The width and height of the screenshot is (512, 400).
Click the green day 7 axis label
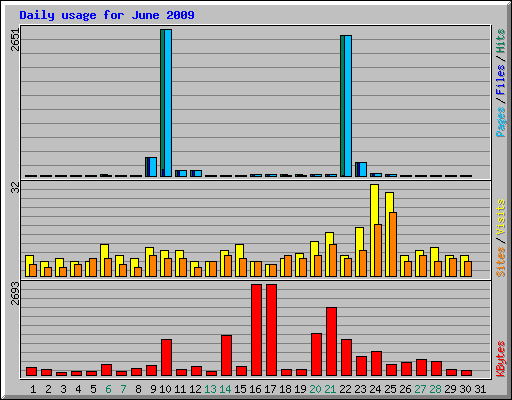pos(123,389)
